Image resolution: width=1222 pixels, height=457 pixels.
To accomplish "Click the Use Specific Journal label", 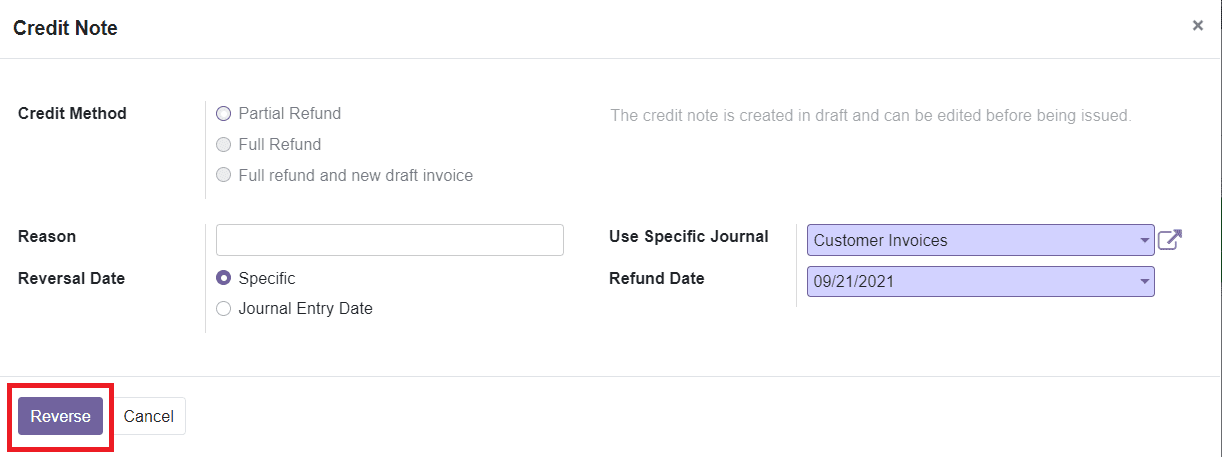I will (x=688, y=237).
